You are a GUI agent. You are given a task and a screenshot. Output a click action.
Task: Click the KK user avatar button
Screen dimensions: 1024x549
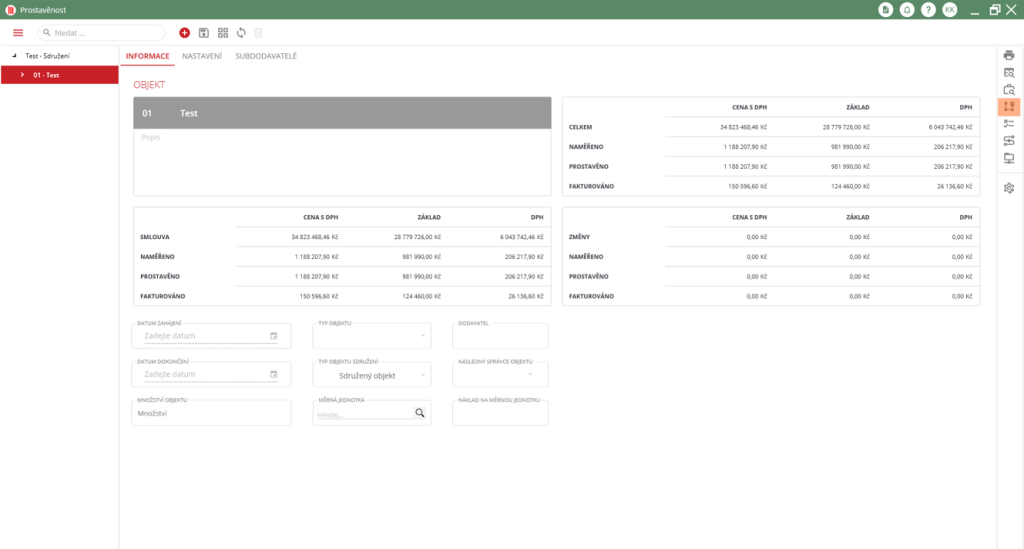[x=950, y=9]
